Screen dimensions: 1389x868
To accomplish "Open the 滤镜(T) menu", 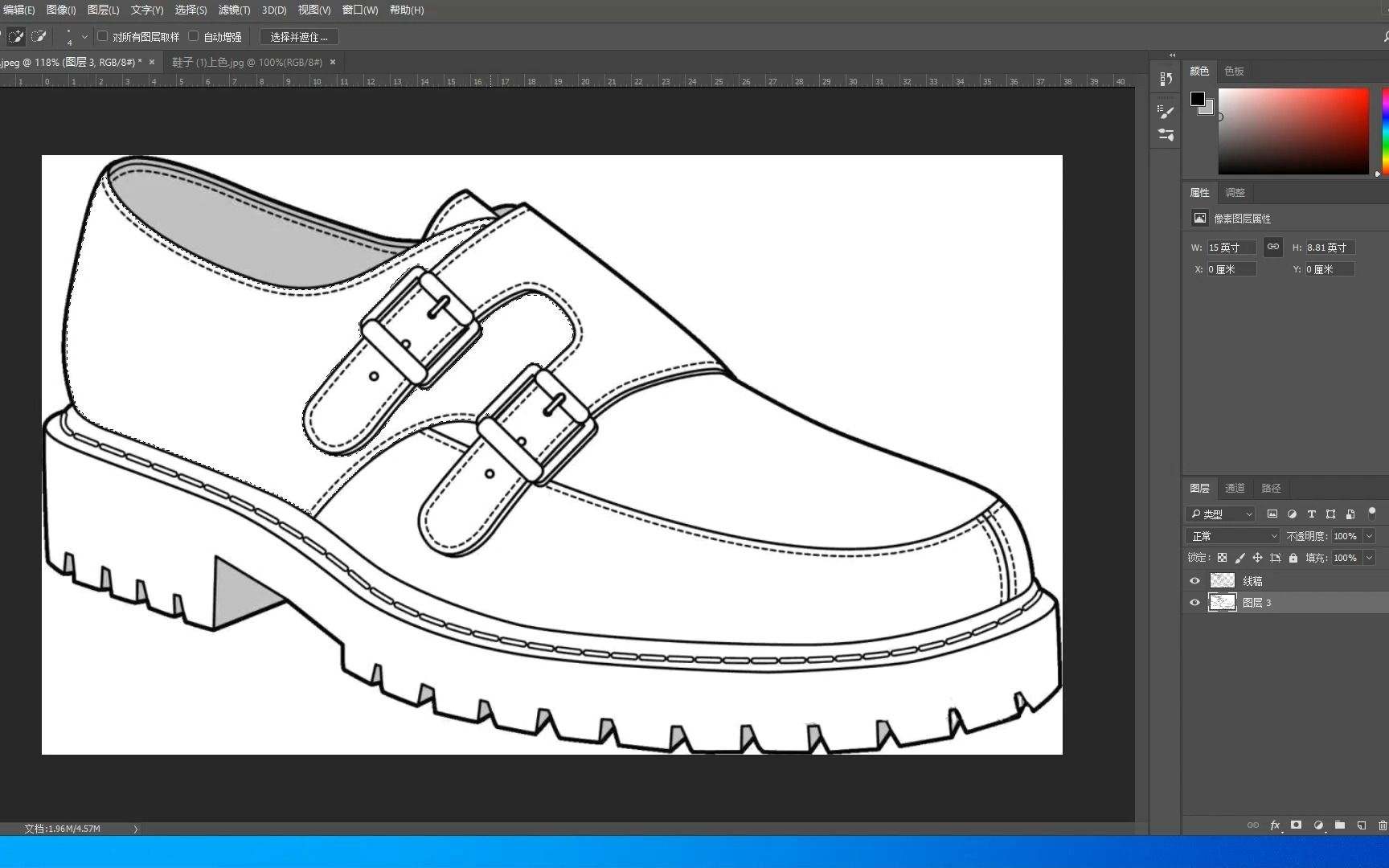I will click(x=234, y=10).
